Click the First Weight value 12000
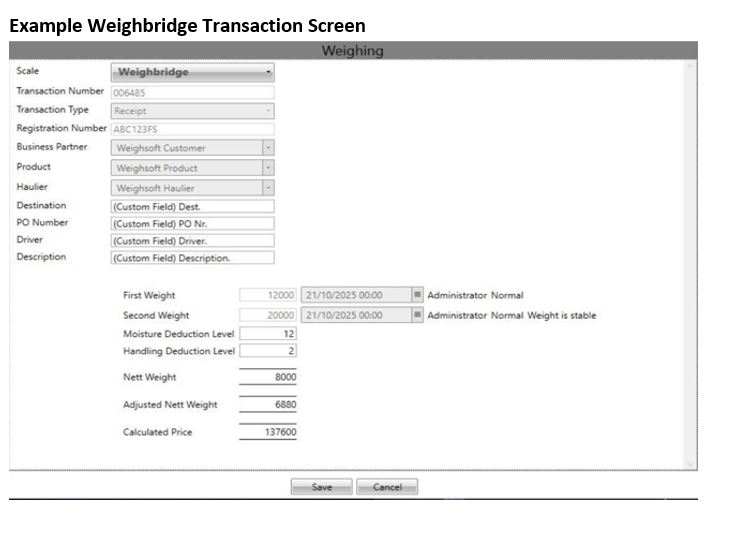 (x=268, y=295)
